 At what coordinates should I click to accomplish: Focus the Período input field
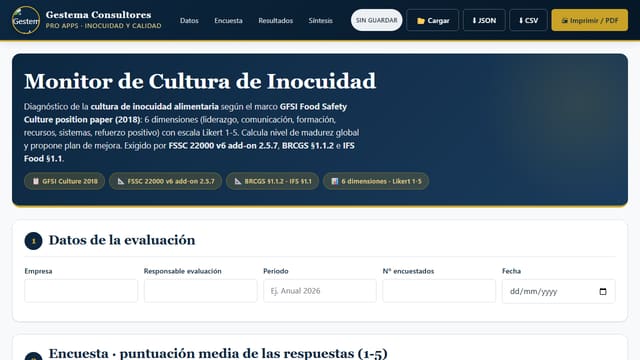[x=320, y=291]
